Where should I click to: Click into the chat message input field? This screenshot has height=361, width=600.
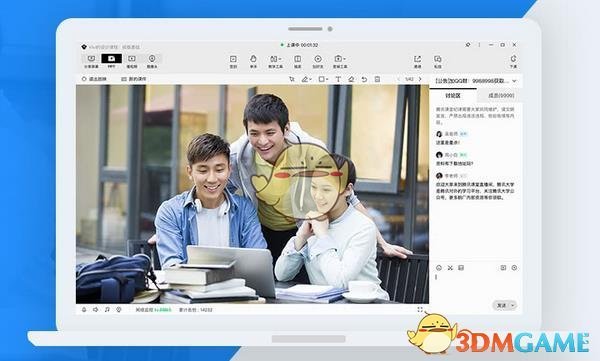click(476, 285)
